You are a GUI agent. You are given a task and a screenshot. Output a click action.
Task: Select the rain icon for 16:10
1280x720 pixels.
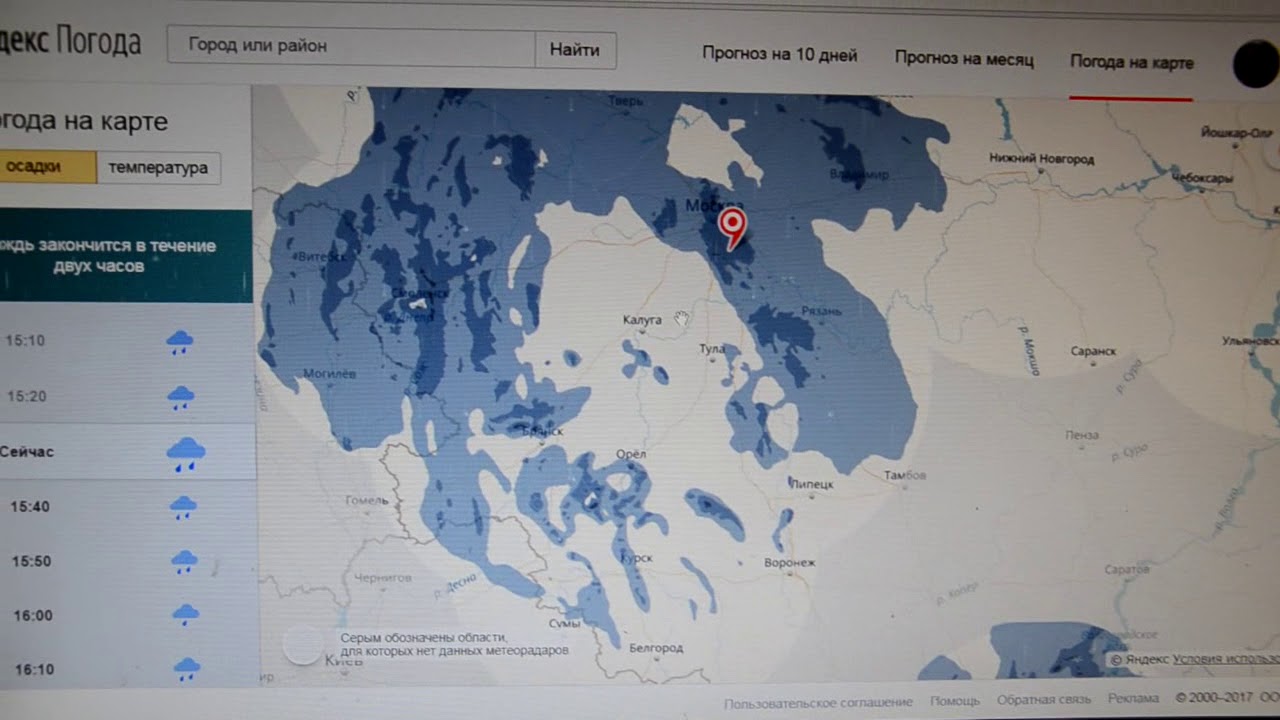(187, 669)
